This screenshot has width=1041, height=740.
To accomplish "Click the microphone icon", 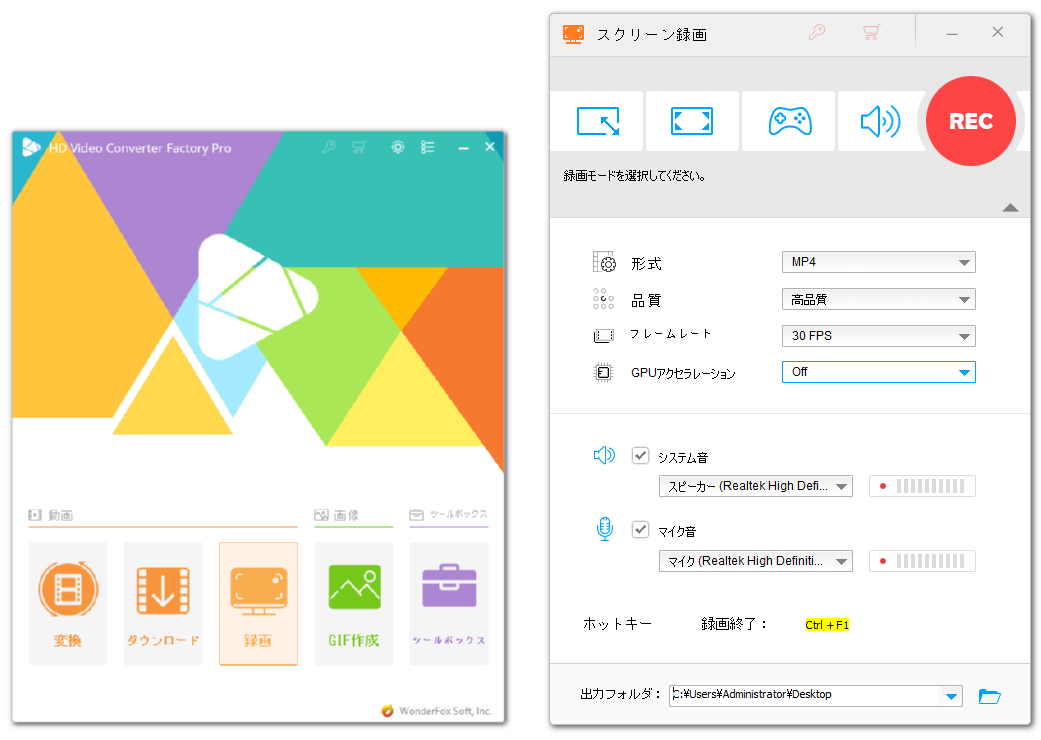I will pos(604,529).
